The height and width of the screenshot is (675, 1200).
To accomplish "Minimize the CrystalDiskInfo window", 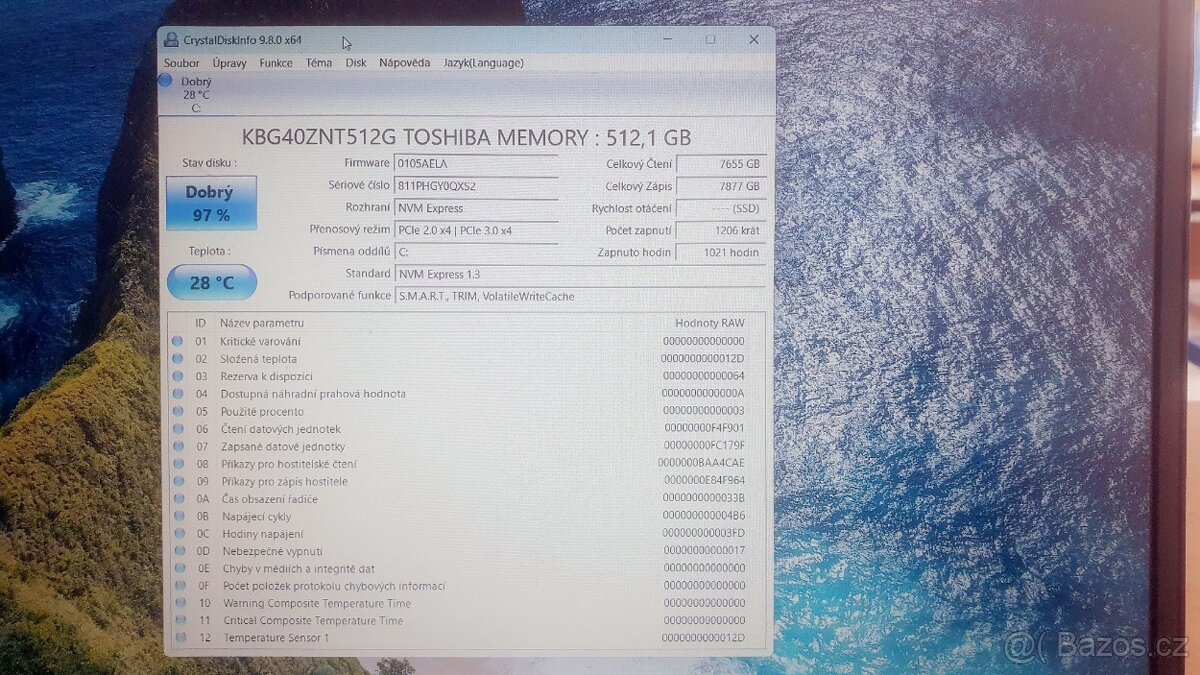I will coord(669,40).
